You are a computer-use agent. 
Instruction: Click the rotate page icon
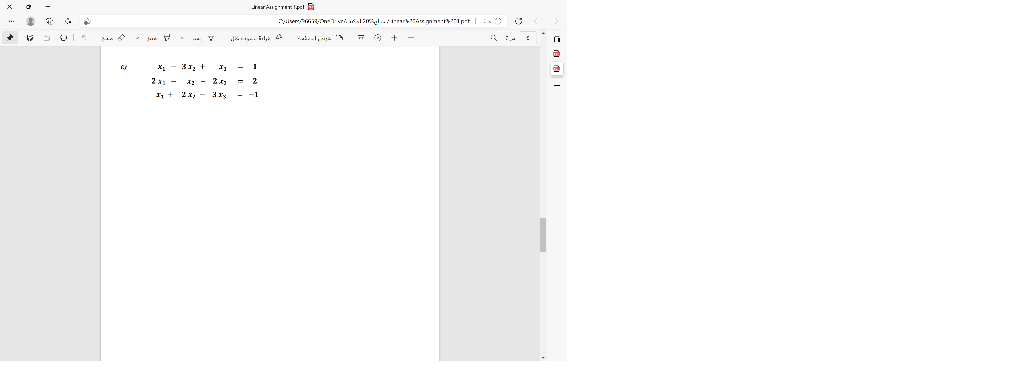pos(377,38)
